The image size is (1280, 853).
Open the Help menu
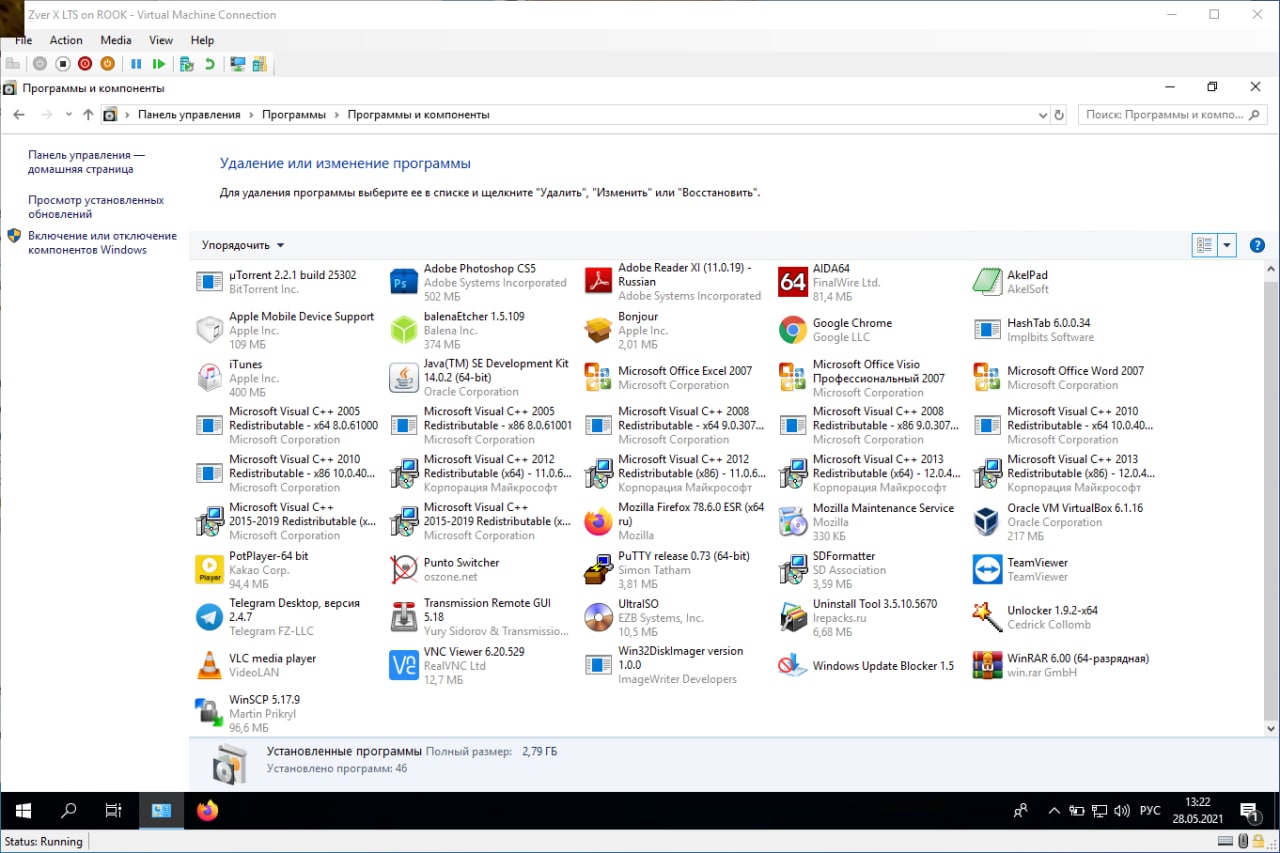click(202, 40)
